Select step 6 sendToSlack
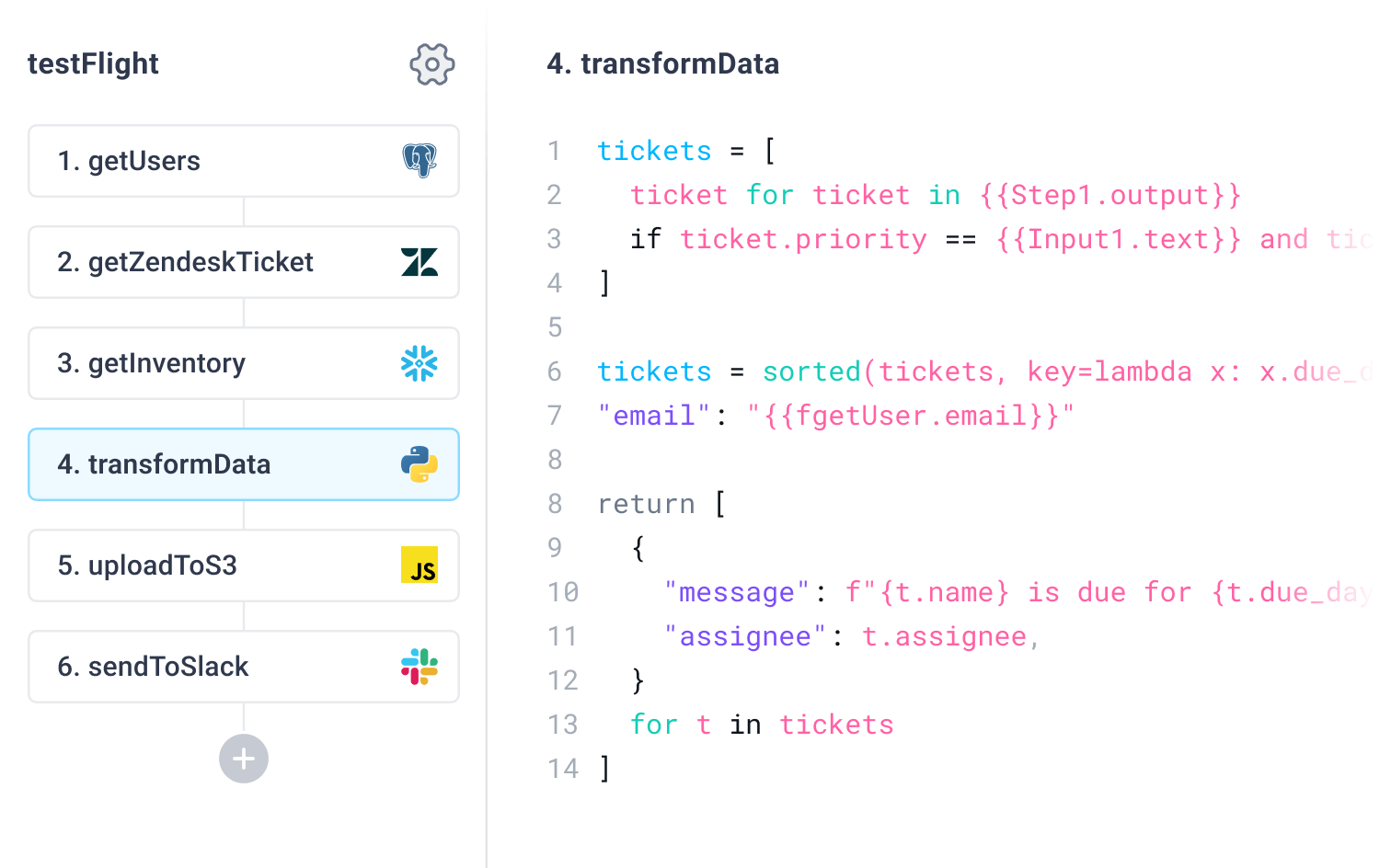This screenshot has width=1391, height=868. (184, 667)
